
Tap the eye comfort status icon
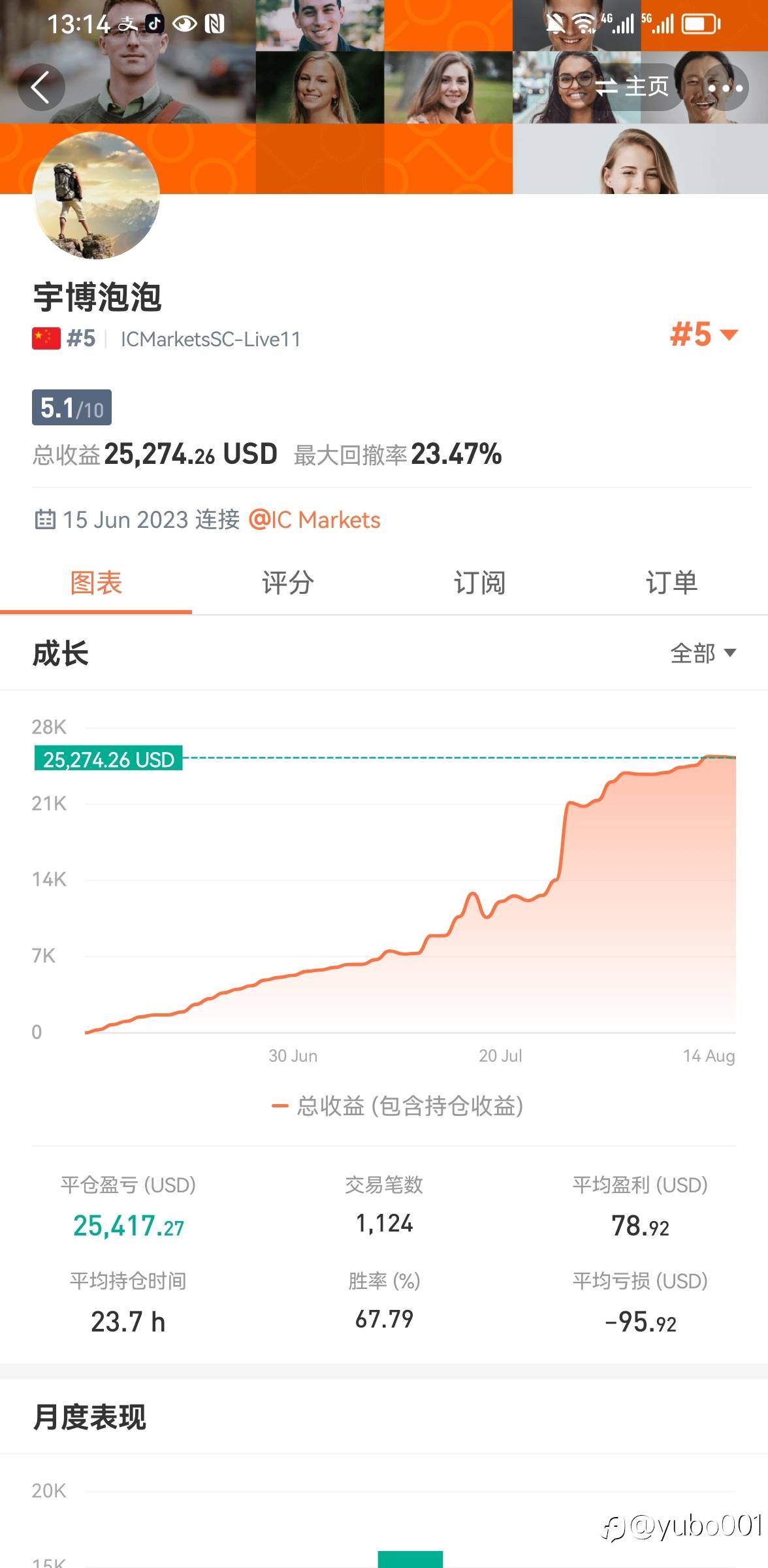click(x=185, y=24)
